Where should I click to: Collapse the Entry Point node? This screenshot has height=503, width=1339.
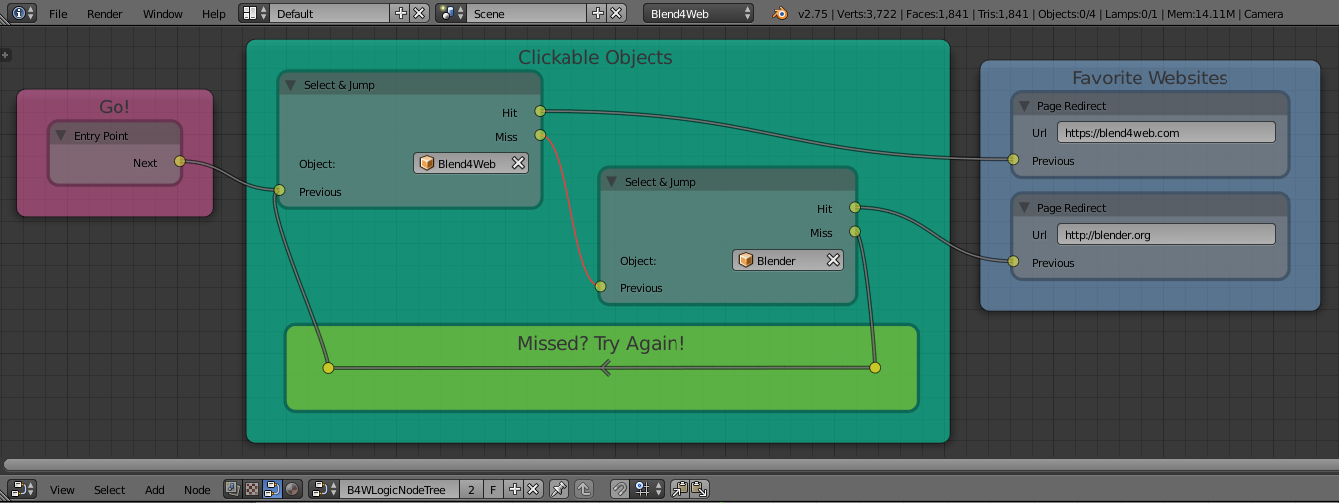pos(61,135)
